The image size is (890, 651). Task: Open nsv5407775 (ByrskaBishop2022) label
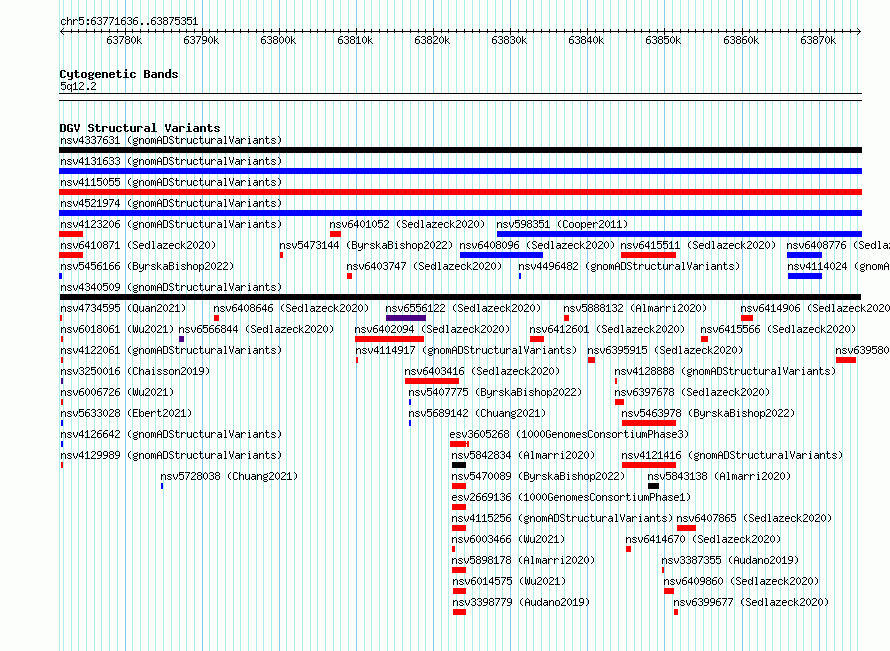click(x=496, y=392)
